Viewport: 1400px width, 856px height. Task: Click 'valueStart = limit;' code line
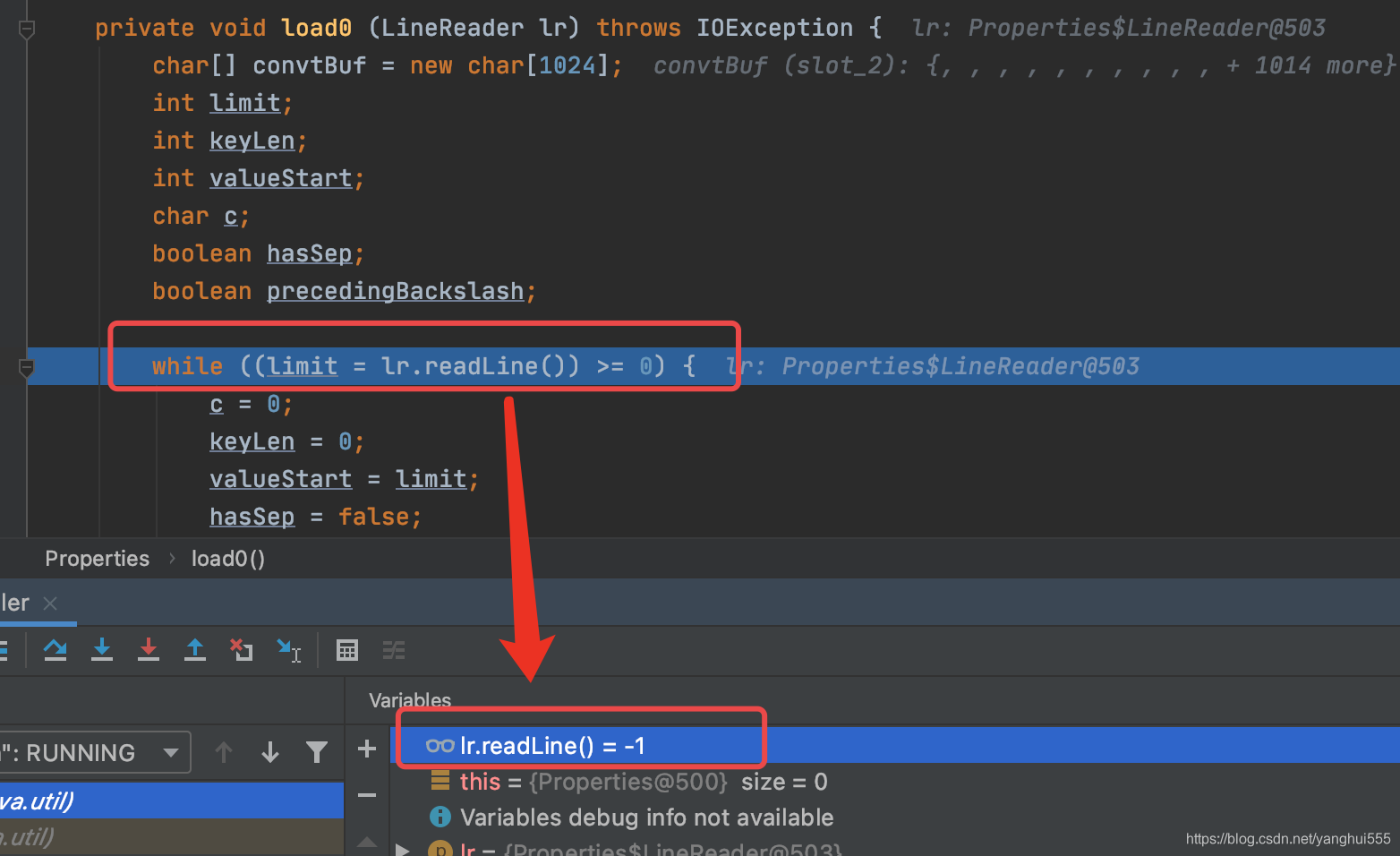pos(344,479)
